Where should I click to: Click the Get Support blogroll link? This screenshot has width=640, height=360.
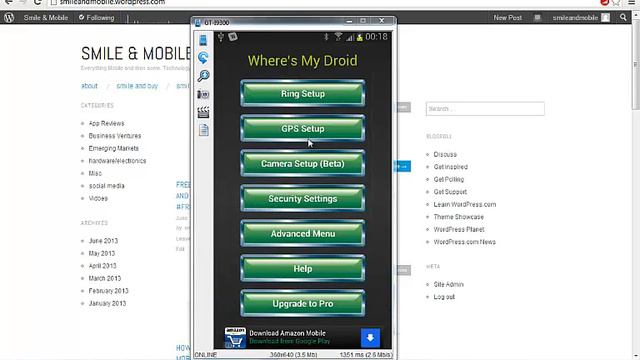[450, 192]
